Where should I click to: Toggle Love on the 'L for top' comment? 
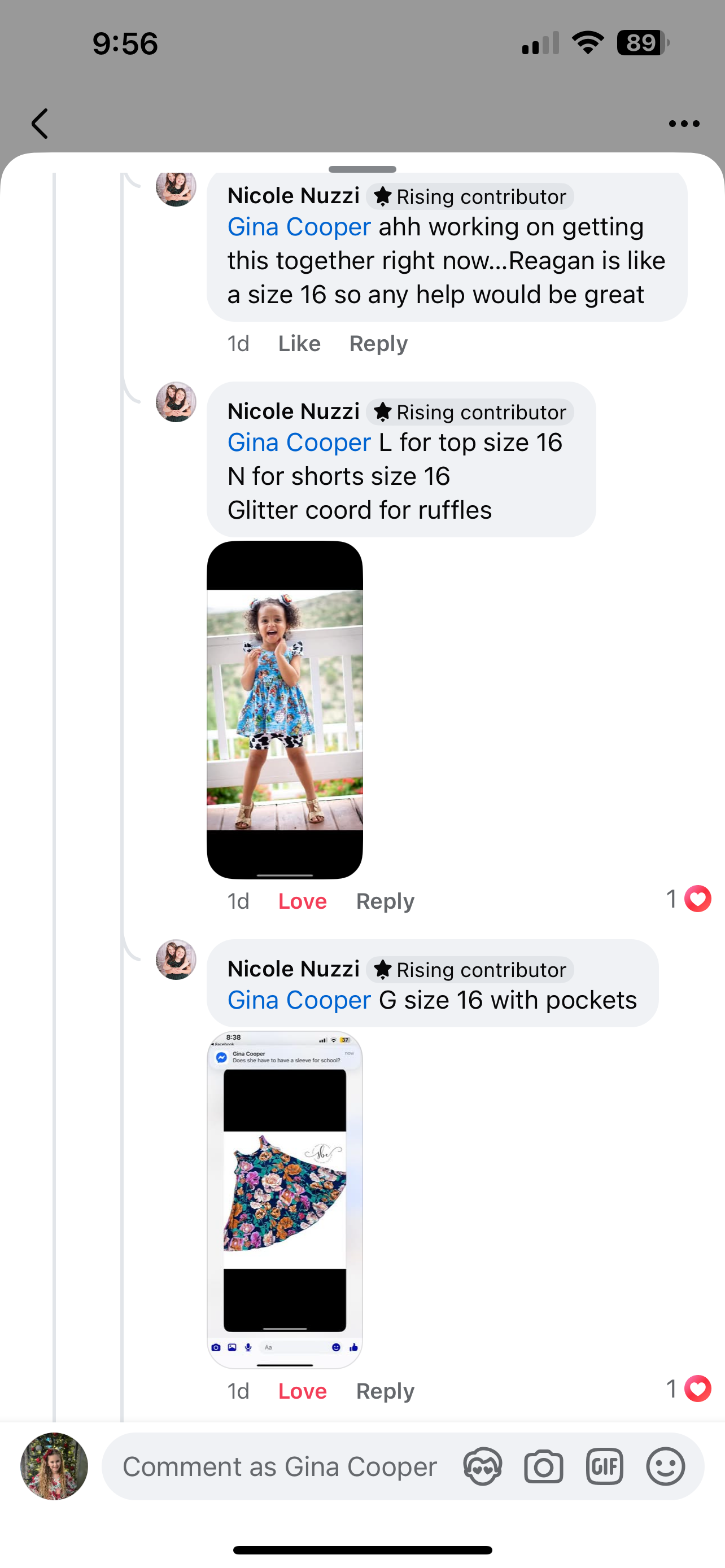coord(303,901)
